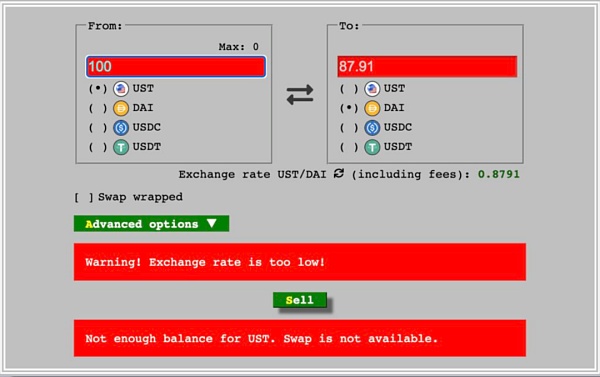Select DAI radio button in From panel
Image resolution: width=600 pixels, height=377 pixels.
pyautogui.click(x=98, y=108)
